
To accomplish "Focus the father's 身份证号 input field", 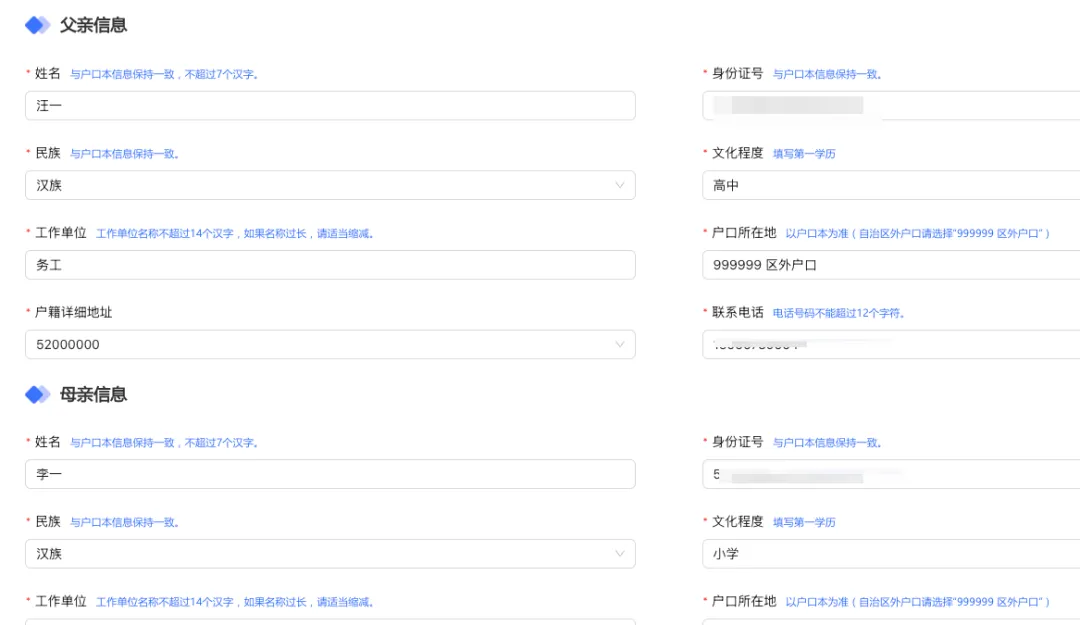I will click(x=891, y=105).
